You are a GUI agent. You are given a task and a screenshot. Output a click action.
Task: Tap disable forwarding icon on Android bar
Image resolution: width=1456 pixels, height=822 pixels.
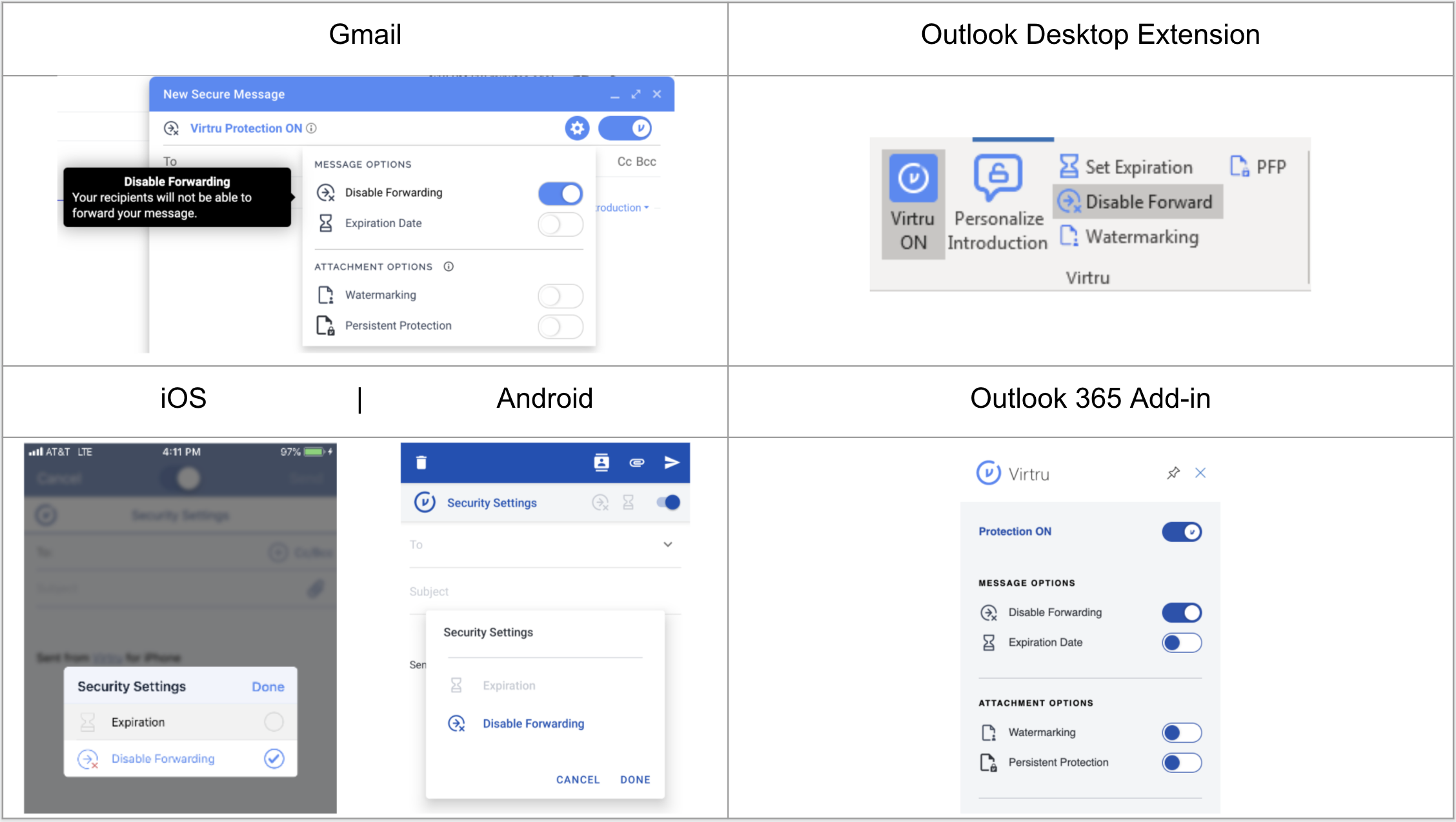(x=600, y=503)
